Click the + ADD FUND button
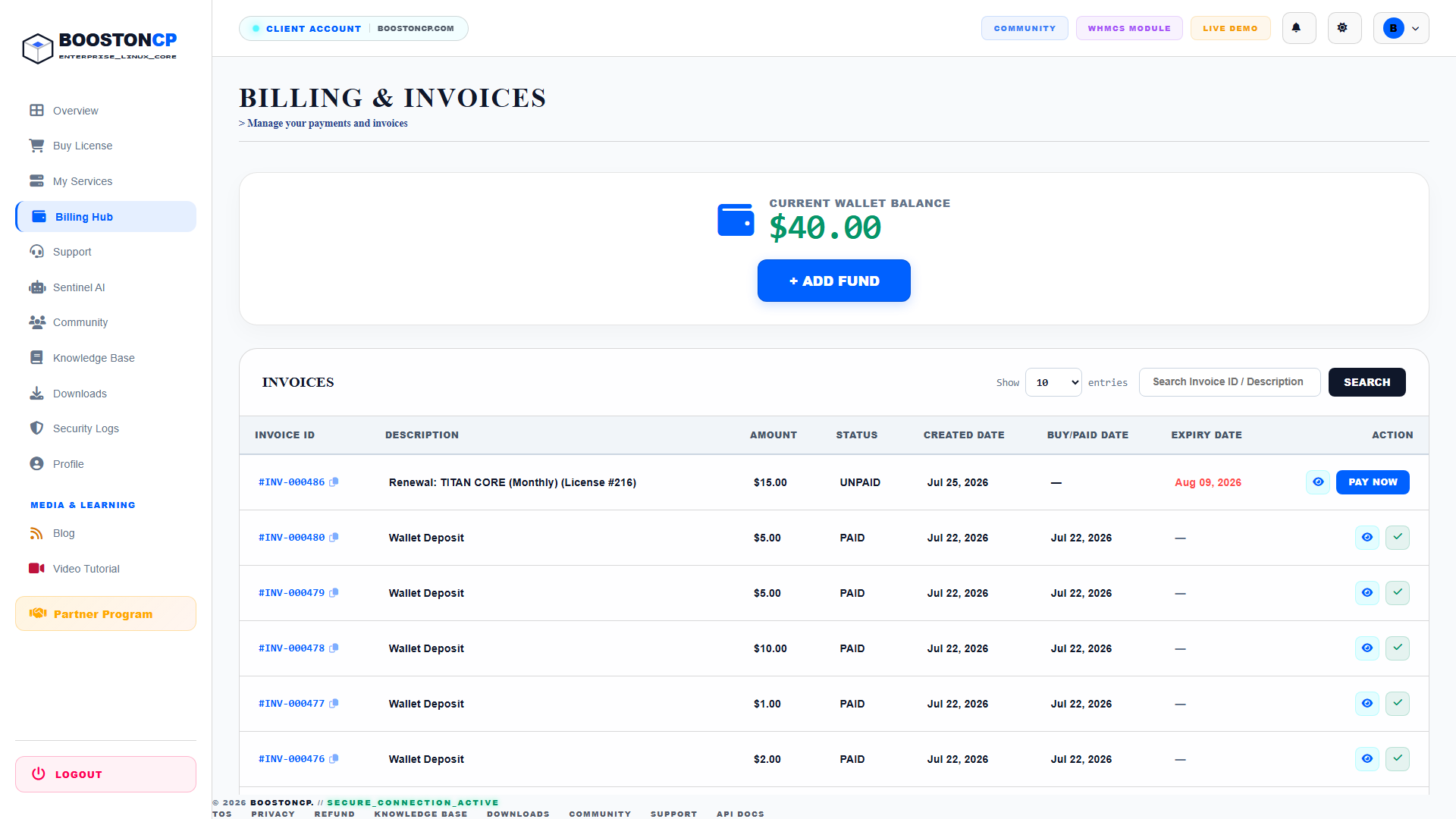 [834, 281]
